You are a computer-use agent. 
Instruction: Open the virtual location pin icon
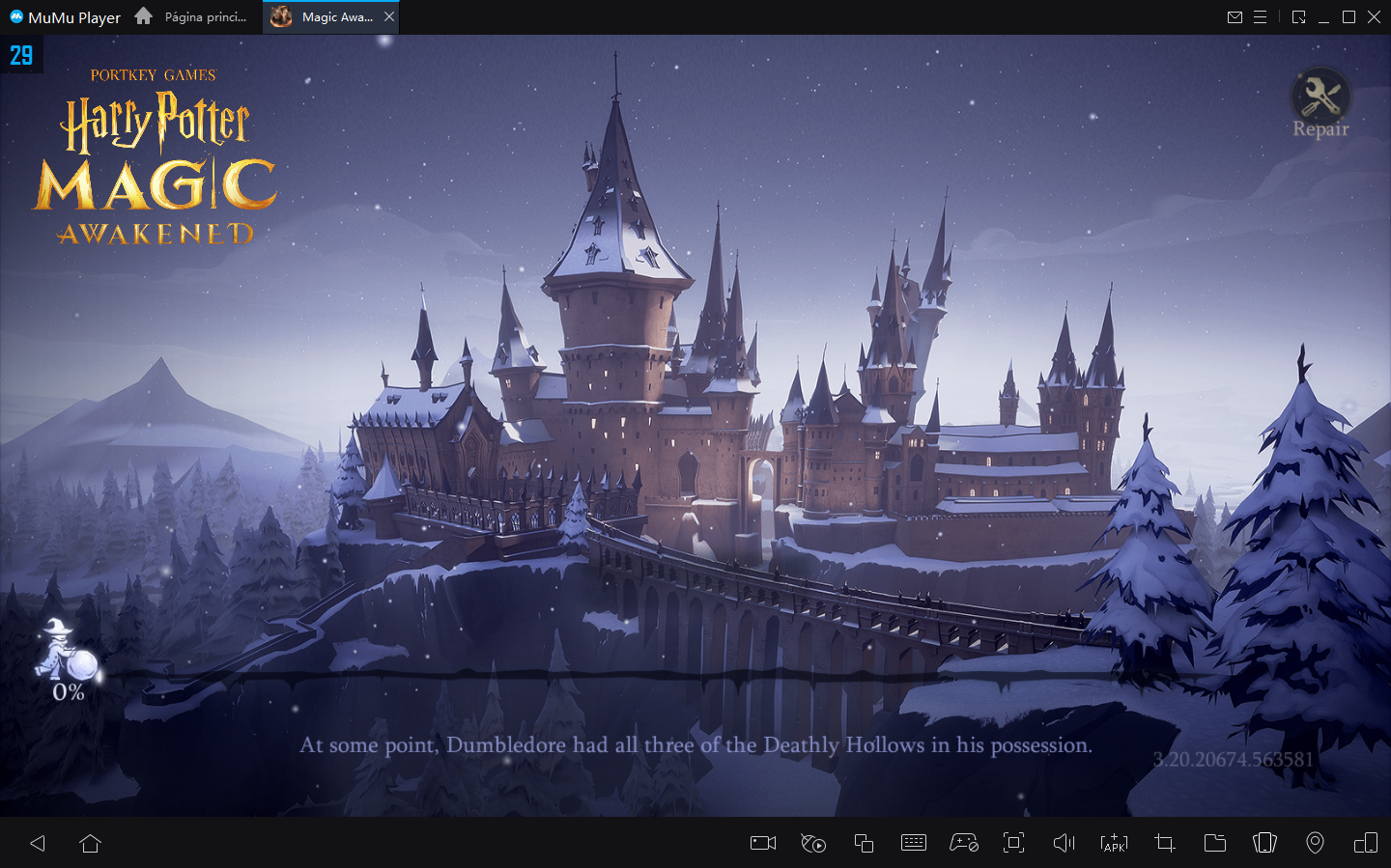point(1315,843)
